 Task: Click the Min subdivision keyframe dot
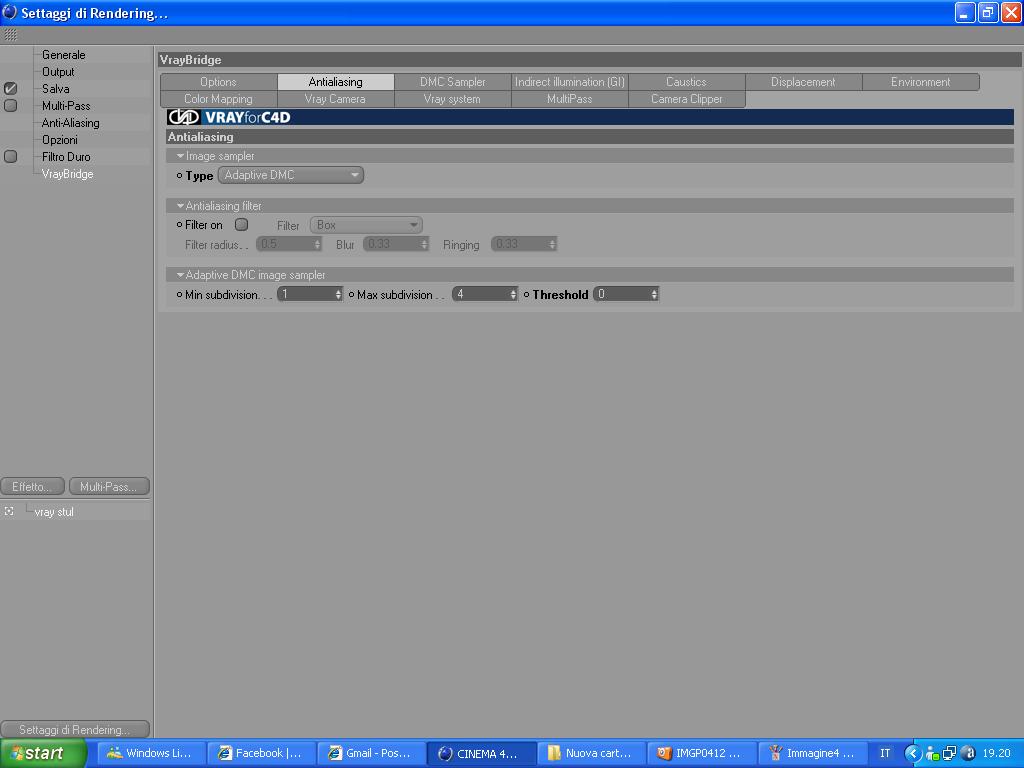point(179,295)
